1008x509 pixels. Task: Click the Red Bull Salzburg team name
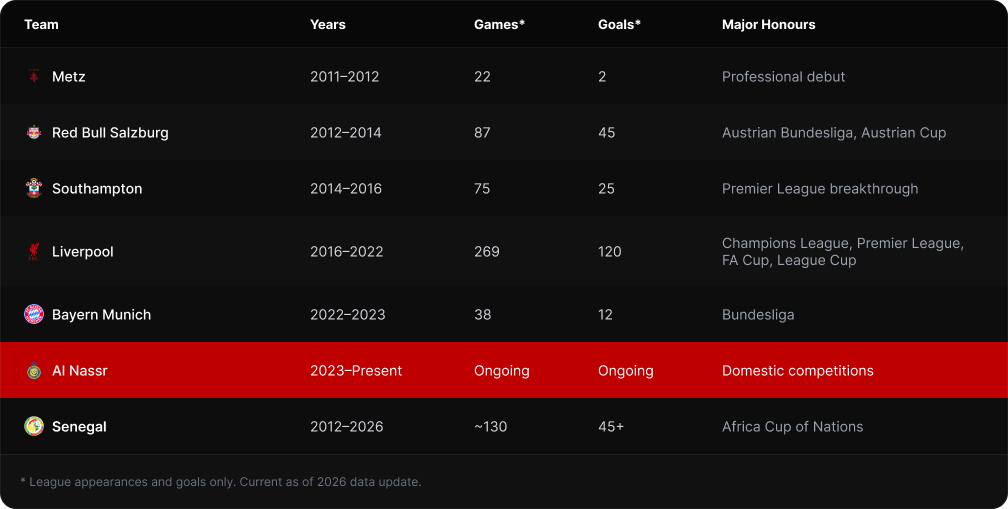[x=110, y=132]
